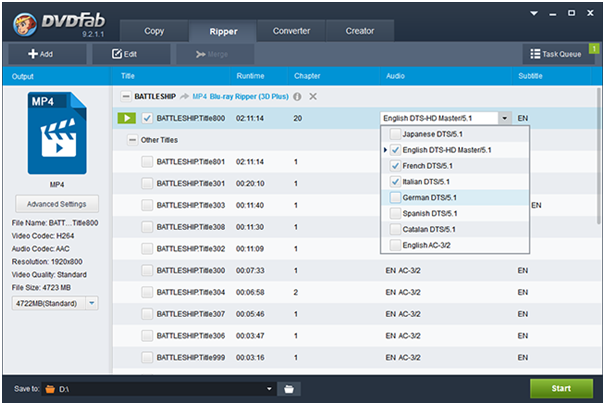Collapse the Other Titles group
This screenshot has width=605, height=405.
click(133, 140)
